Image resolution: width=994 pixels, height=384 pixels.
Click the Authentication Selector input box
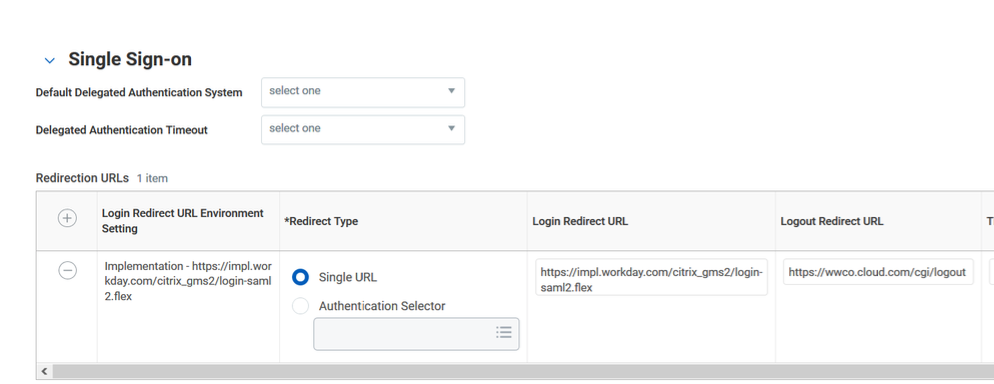pyautogui.click(x=416, y=334)
